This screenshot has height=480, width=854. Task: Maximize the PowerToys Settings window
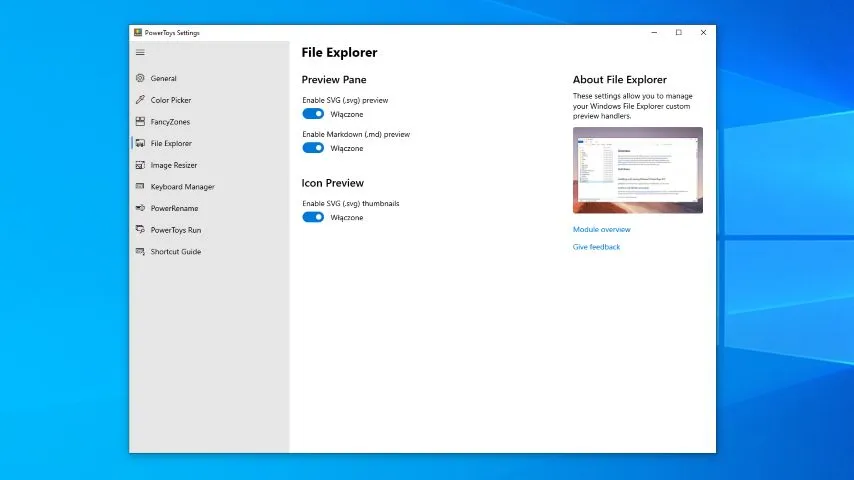[x=678, y=32]
